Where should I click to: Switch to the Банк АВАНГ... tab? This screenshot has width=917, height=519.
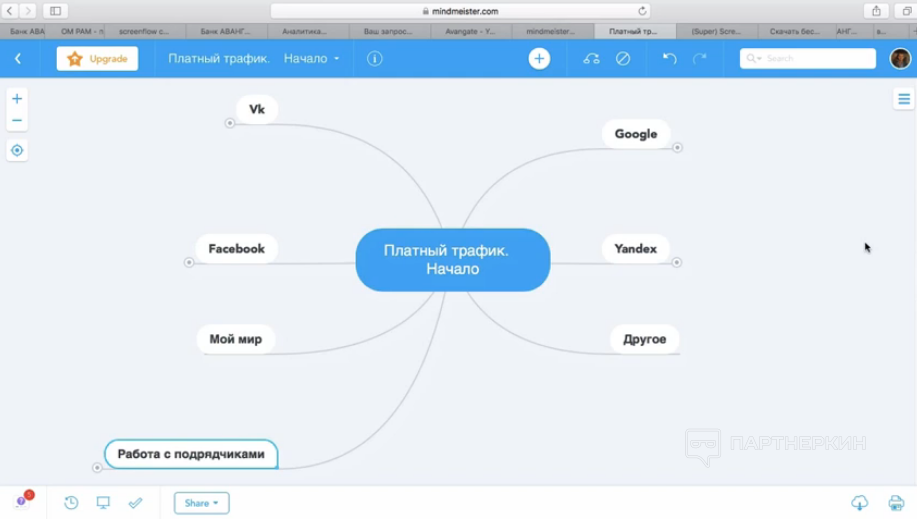tap(225, 31)
